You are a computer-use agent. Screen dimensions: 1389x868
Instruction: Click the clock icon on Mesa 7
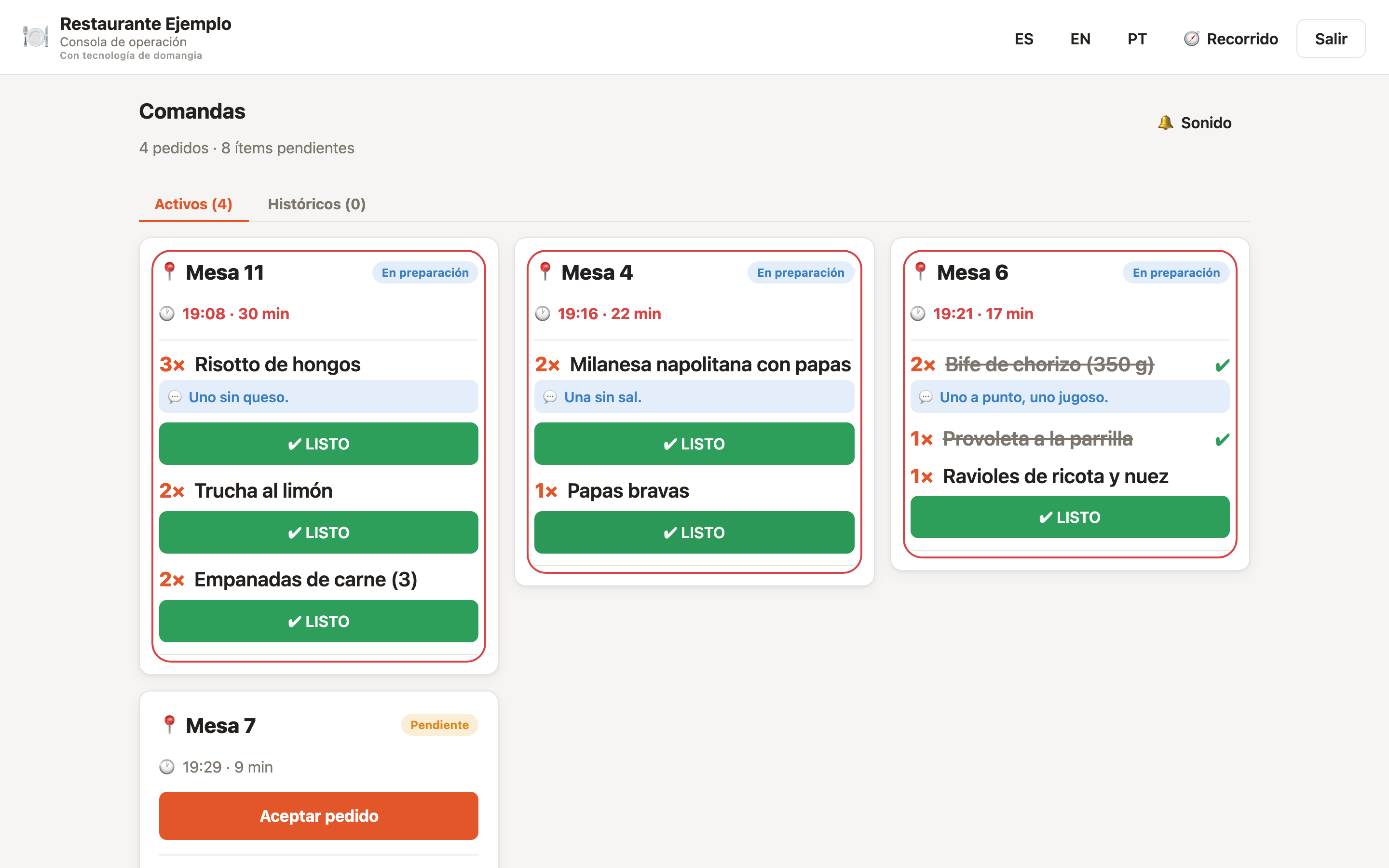click(167, 767)
